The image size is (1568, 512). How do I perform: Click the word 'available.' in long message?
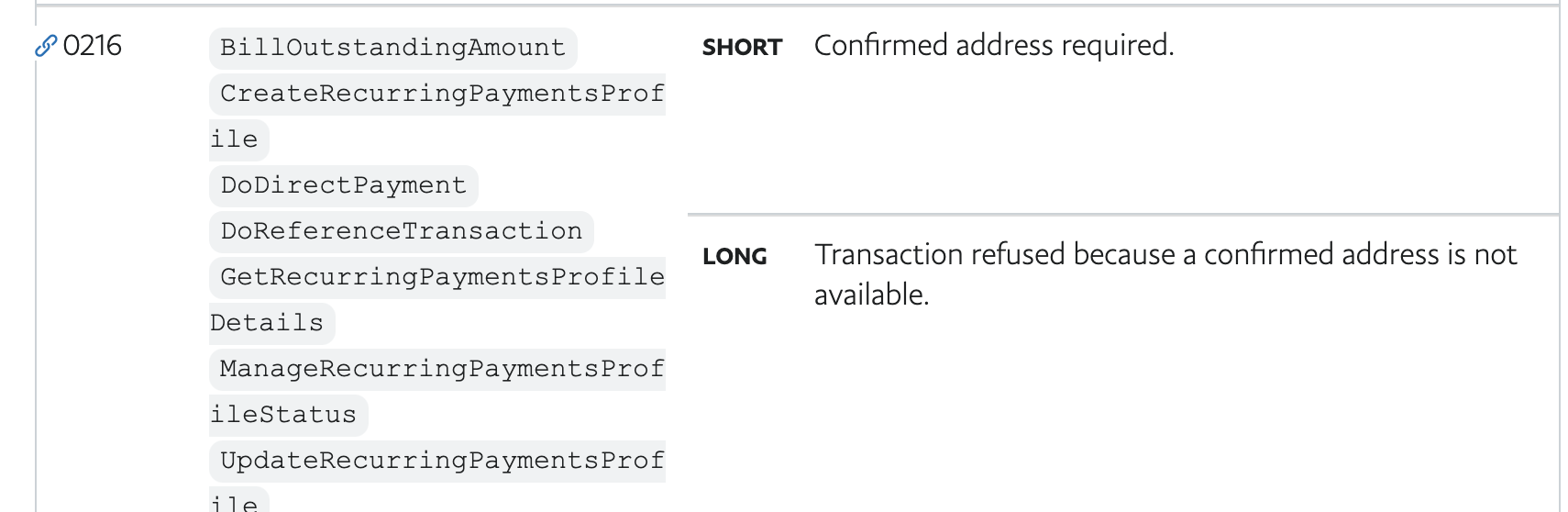click(x=871, y=295)
